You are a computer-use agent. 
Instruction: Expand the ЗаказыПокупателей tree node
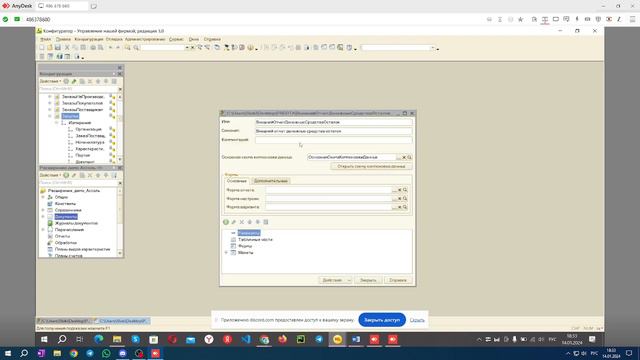(x=50, y=103)
